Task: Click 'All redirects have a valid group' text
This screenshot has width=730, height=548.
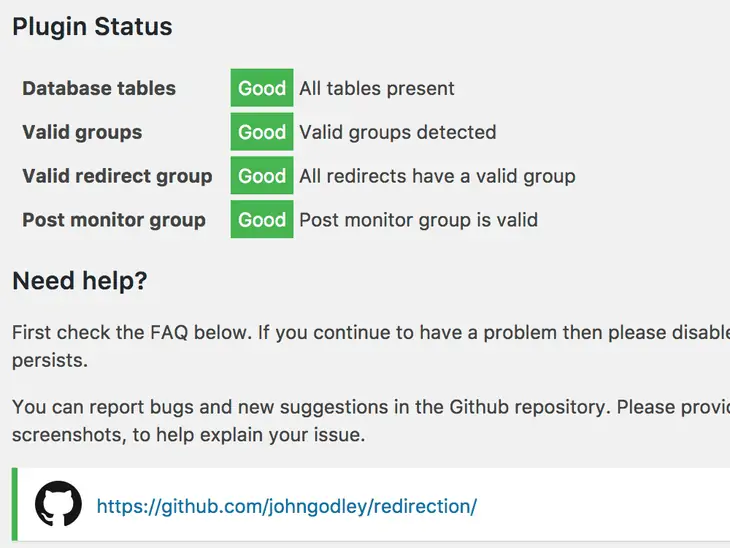Action: coord(437,176)
